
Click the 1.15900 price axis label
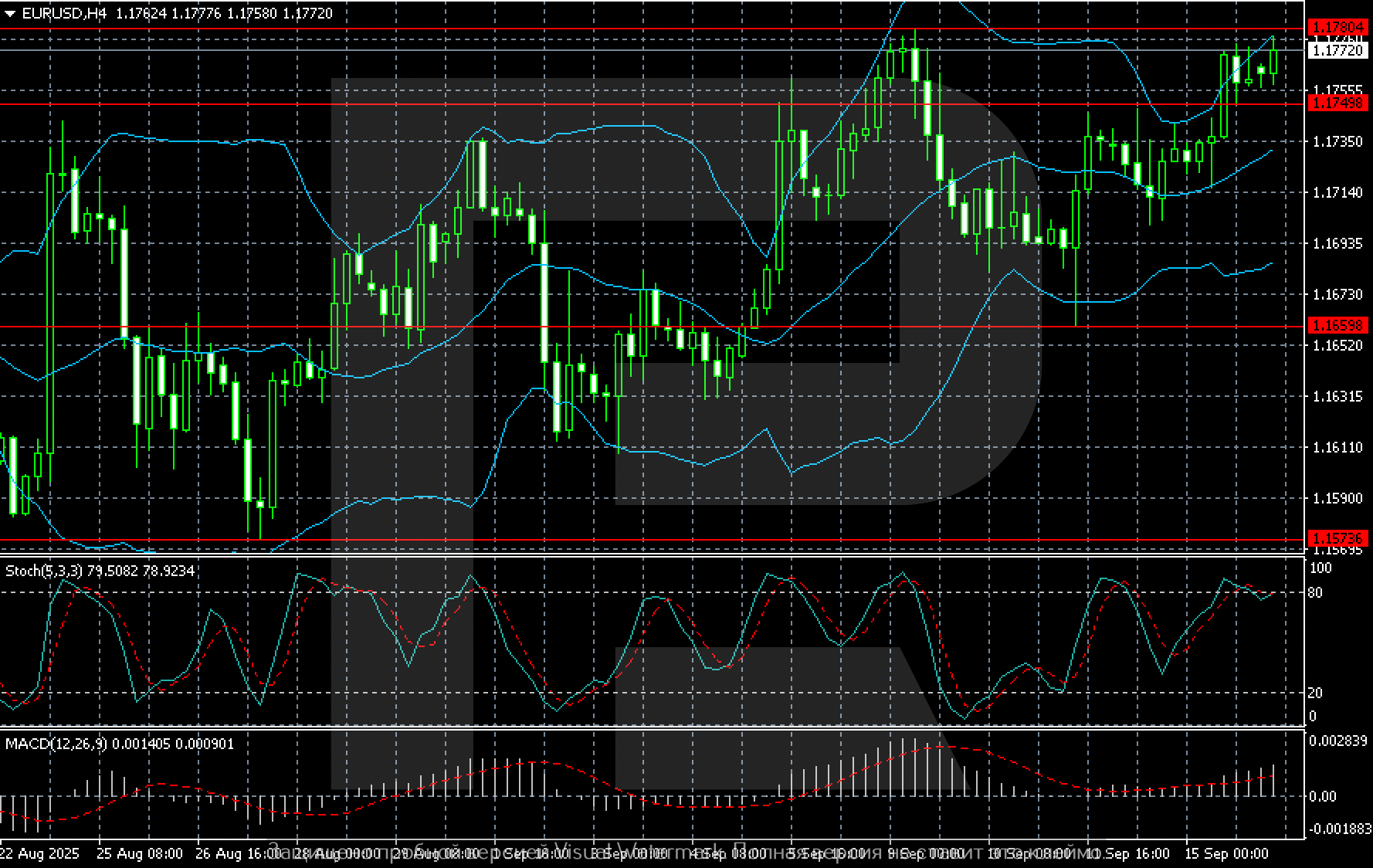click(1337, 498)
